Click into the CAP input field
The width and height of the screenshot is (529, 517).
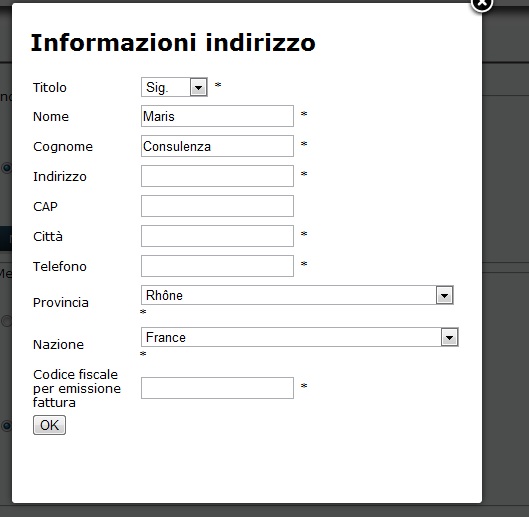[217, 206]
